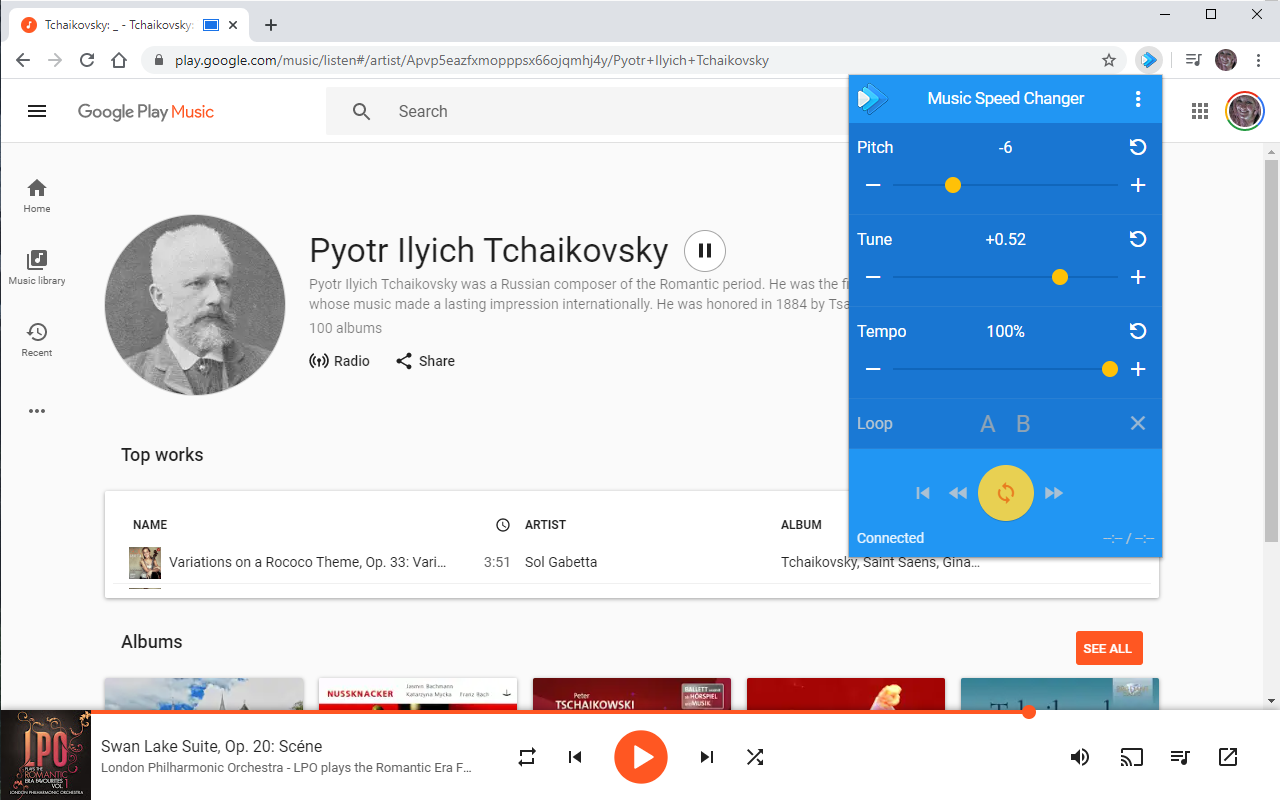
Task: Open artist Sol Gabetta link
Action: [561, 562]
